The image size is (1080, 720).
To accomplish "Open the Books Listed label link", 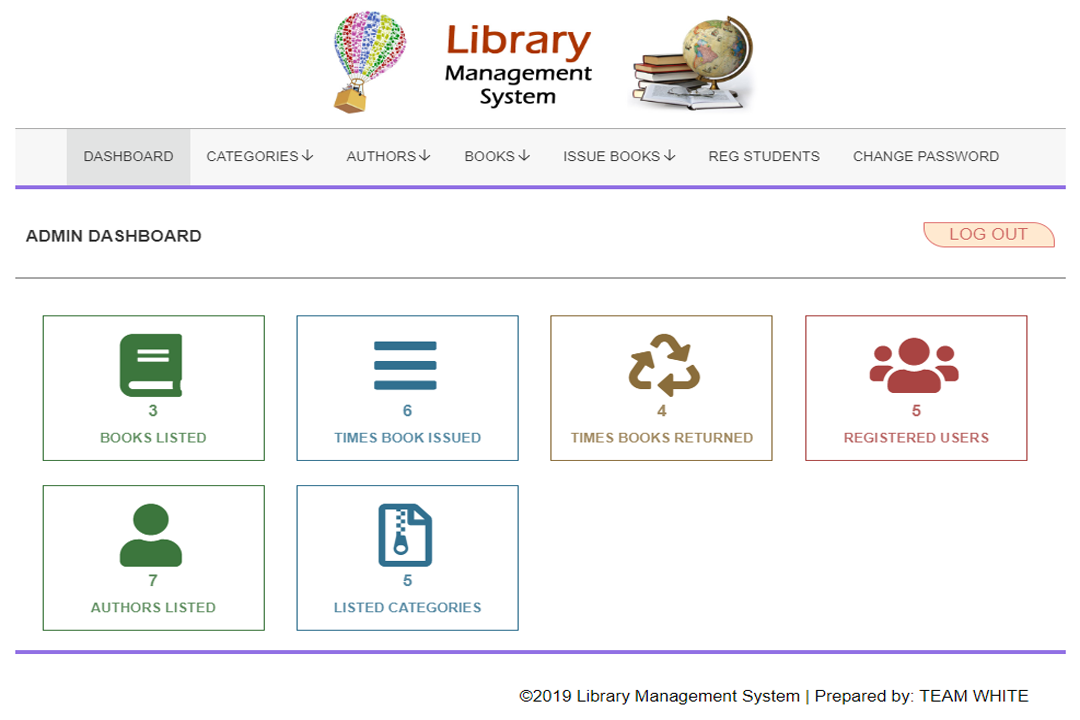I will click(x=153, y=438).
